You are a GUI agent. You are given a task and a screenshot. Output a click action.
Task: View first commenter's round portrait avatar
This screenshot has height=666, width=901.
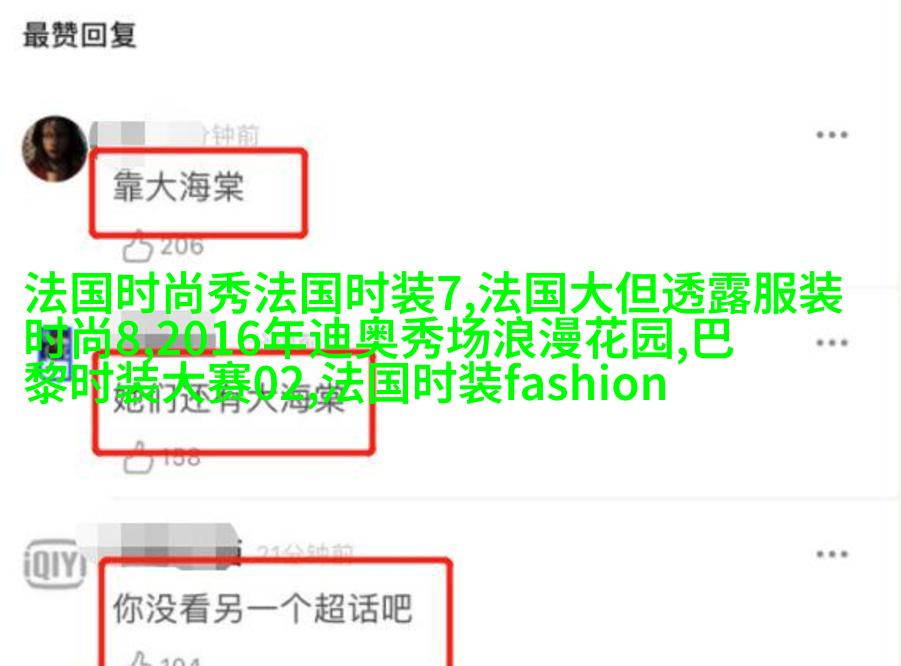tap(55, 148)
